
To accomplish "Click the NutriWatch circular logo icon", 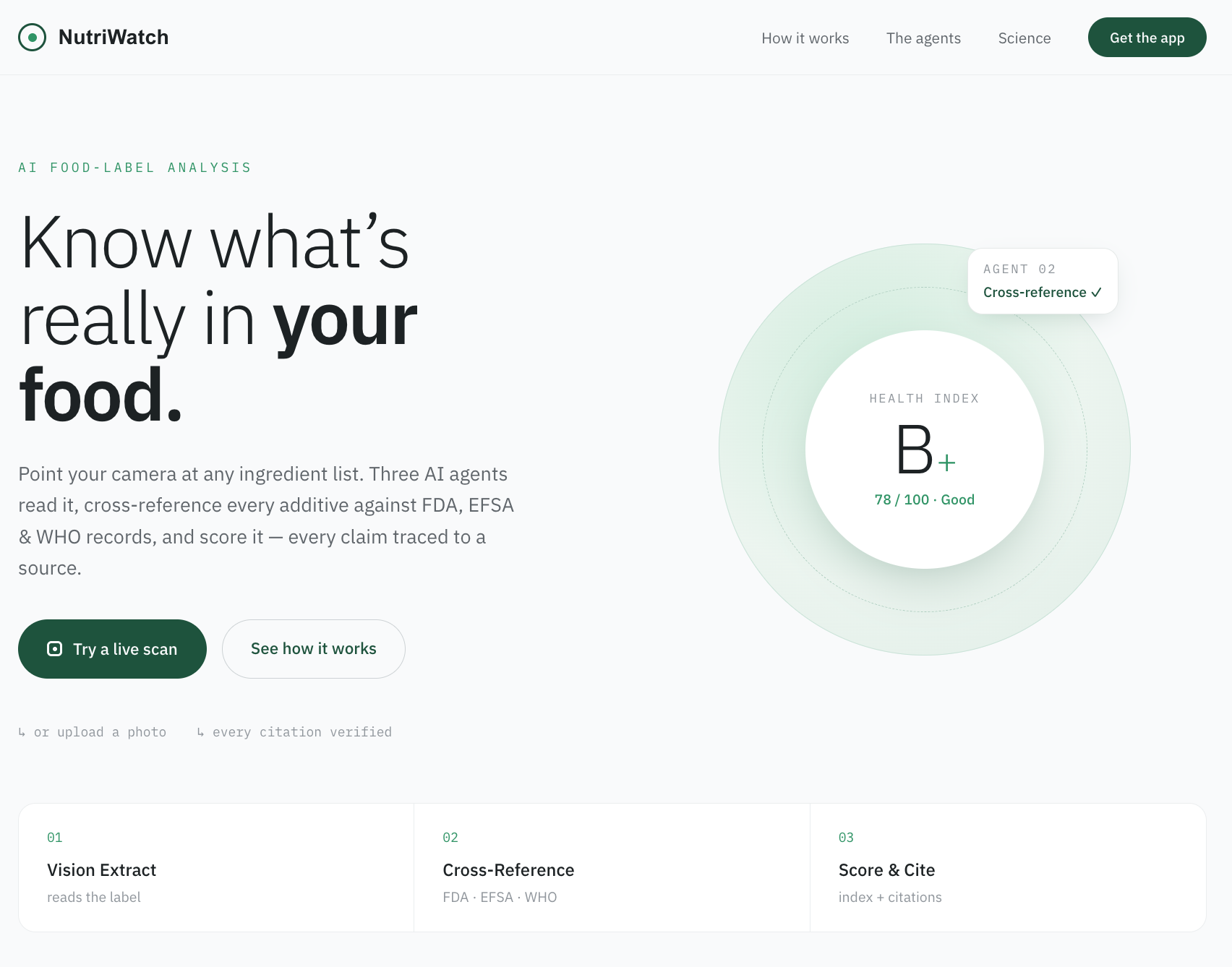I will (32, 38).
